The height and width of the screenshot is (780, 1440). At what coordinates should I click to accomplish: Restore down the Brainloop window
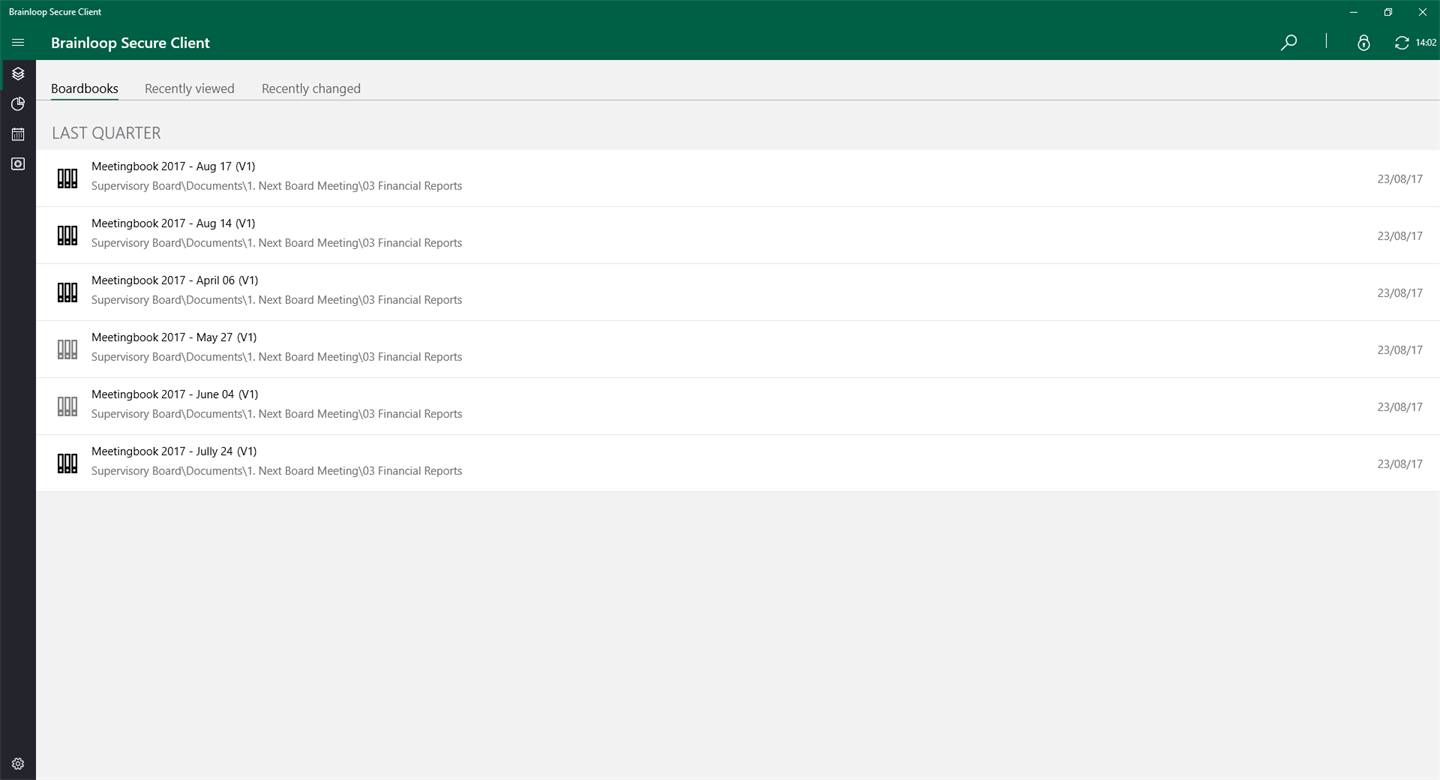pyautogui.click(x=1388, y=12)
